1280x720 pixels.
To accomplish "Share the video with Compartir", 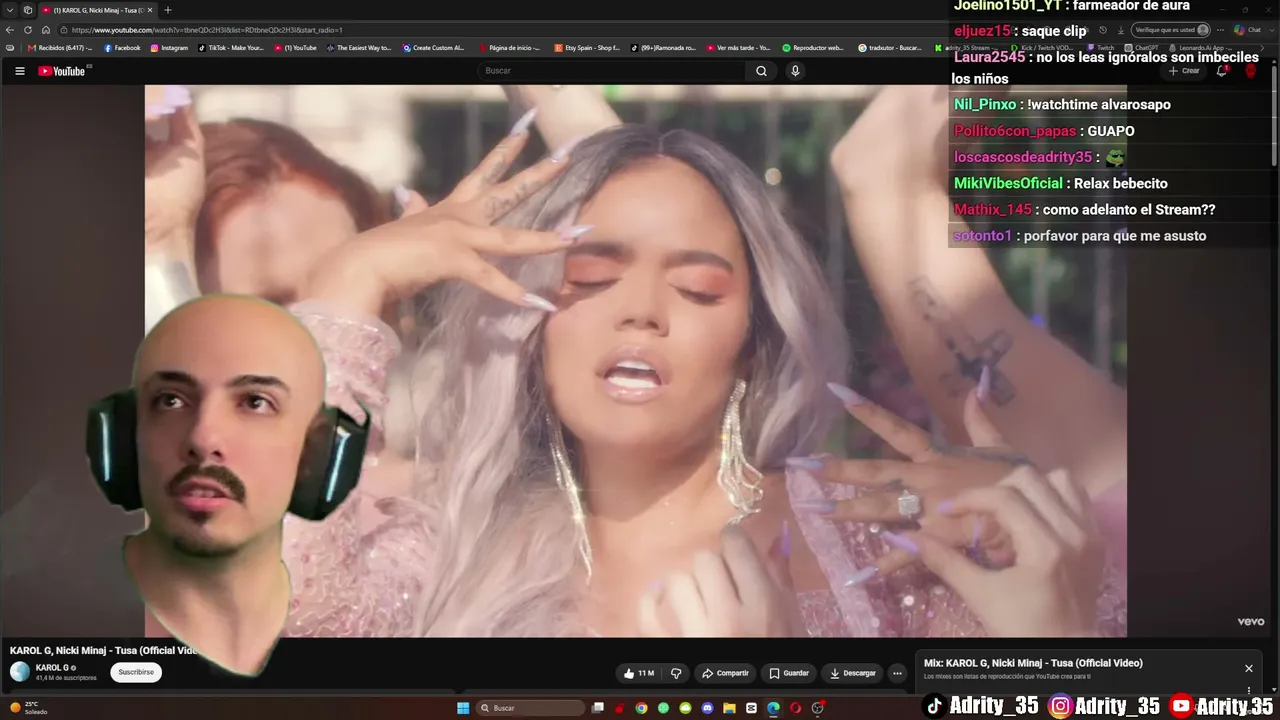I will pos(725,673).
